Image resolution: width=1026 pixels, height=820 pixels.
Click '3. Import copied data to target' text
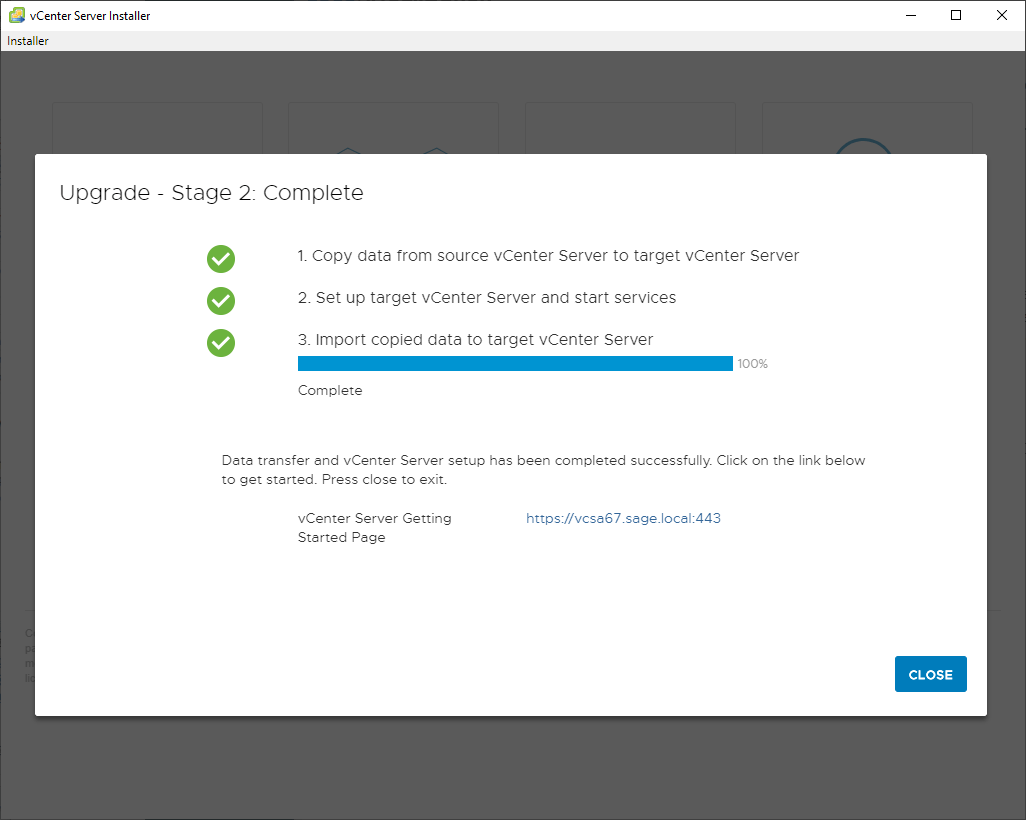pos(476,340)
